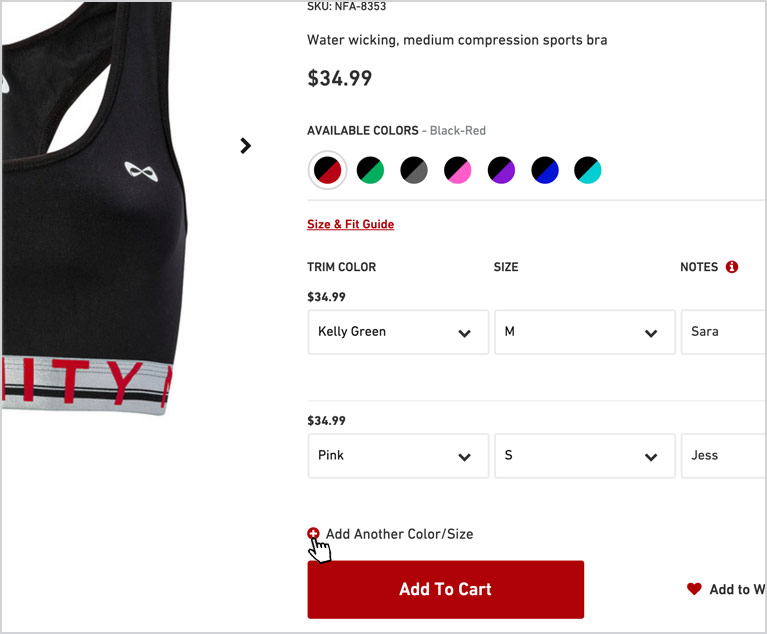Click the red plus icon for another color

point(313,533)
